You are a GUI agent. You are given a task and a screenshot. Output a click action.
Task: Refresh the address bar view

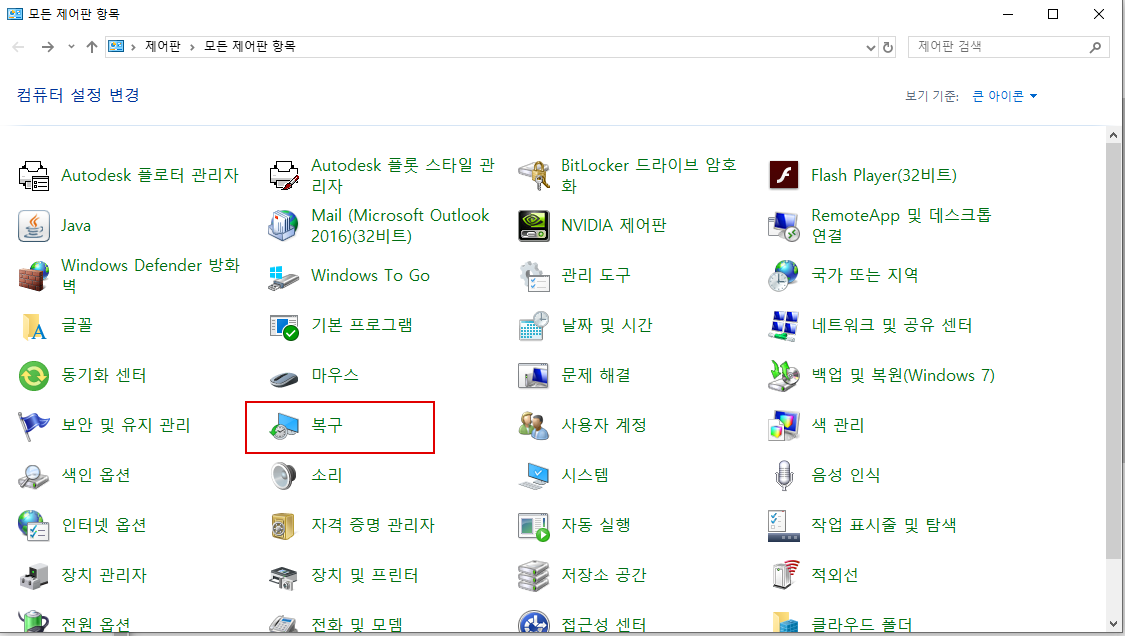888,47
